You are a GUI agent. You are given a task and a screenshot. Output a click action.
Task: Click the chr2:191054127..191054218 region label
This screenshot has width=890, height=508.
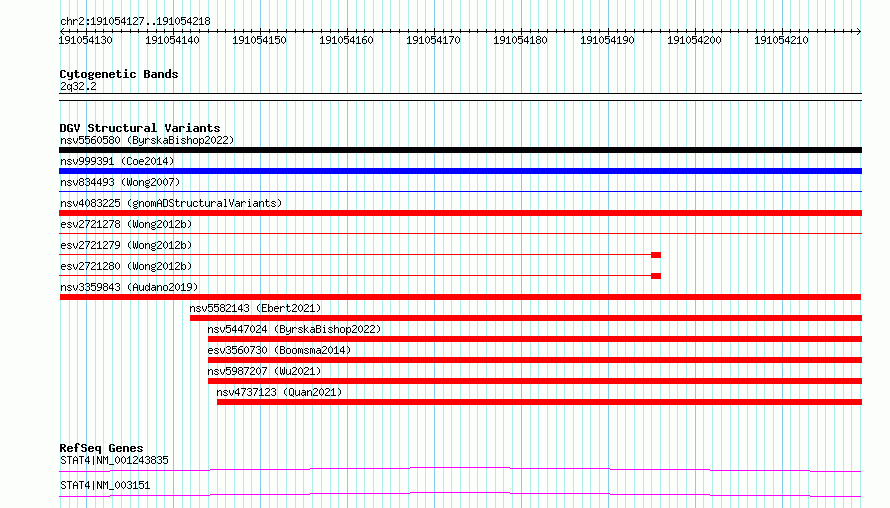(x=135, y=21)
